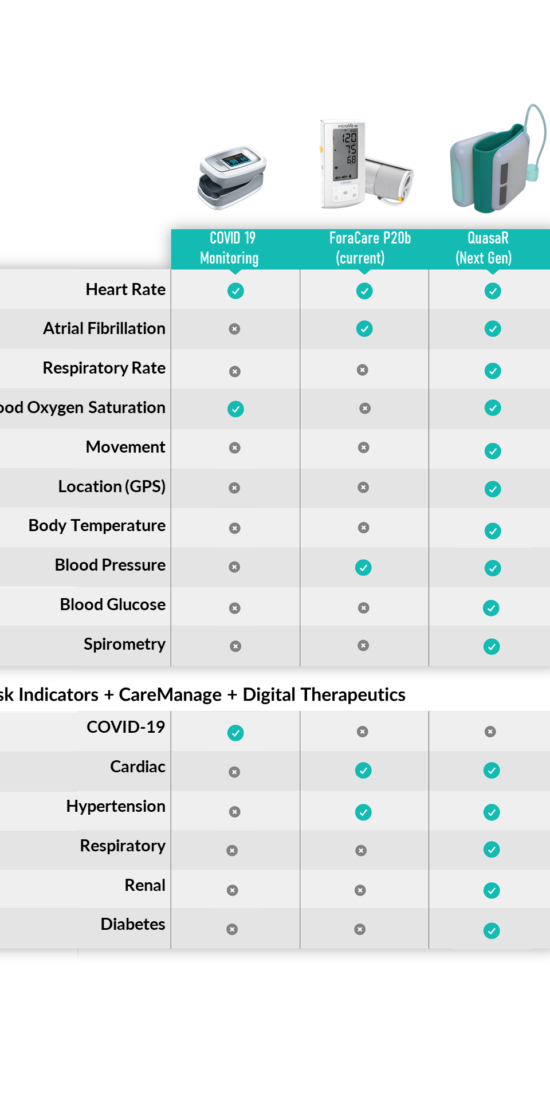Click the Spirometry checkmark under QuasaR

tap(492, 646)
